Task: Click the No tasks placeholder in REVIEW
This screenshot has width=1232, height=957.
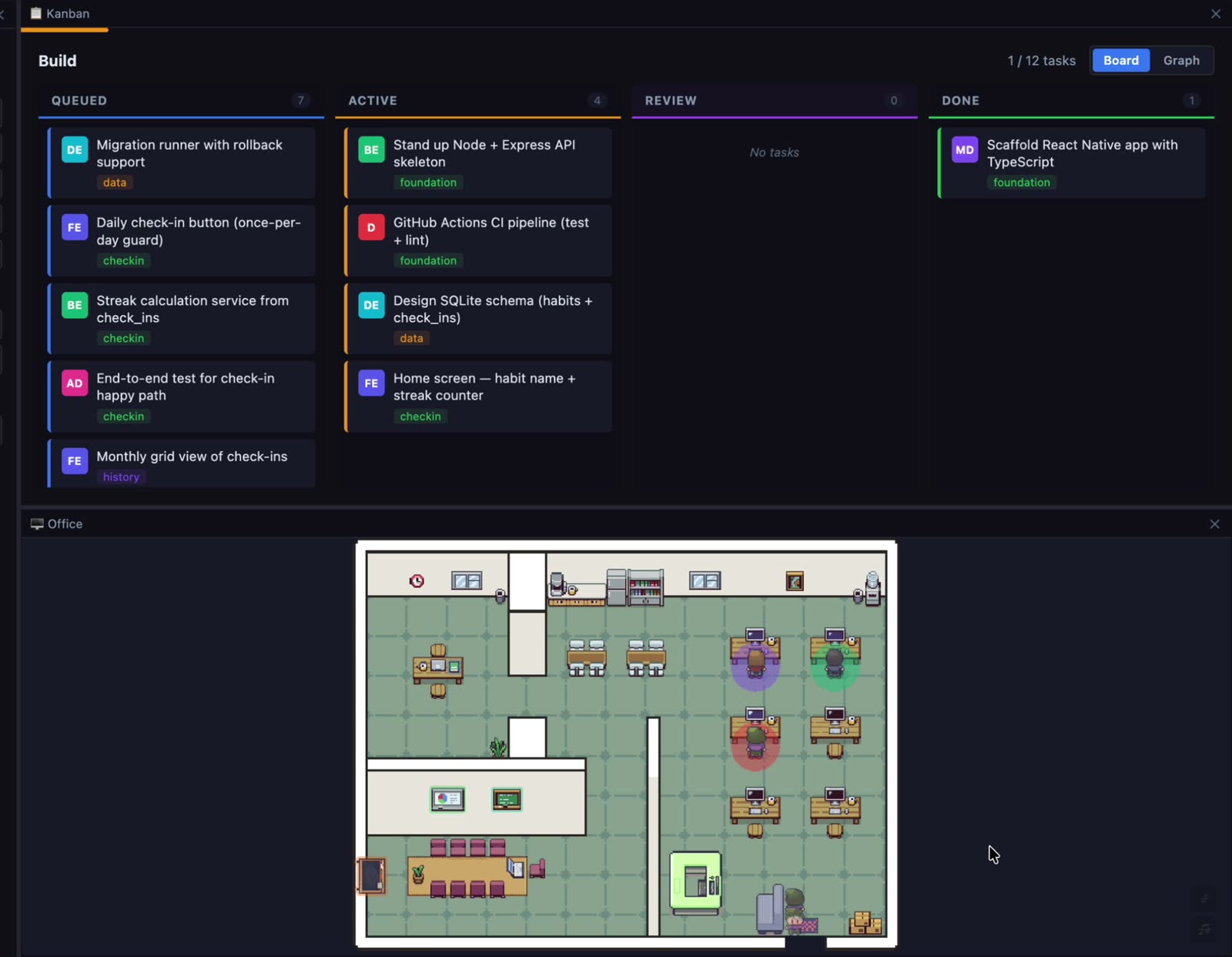Action: [x=775, y=152]
